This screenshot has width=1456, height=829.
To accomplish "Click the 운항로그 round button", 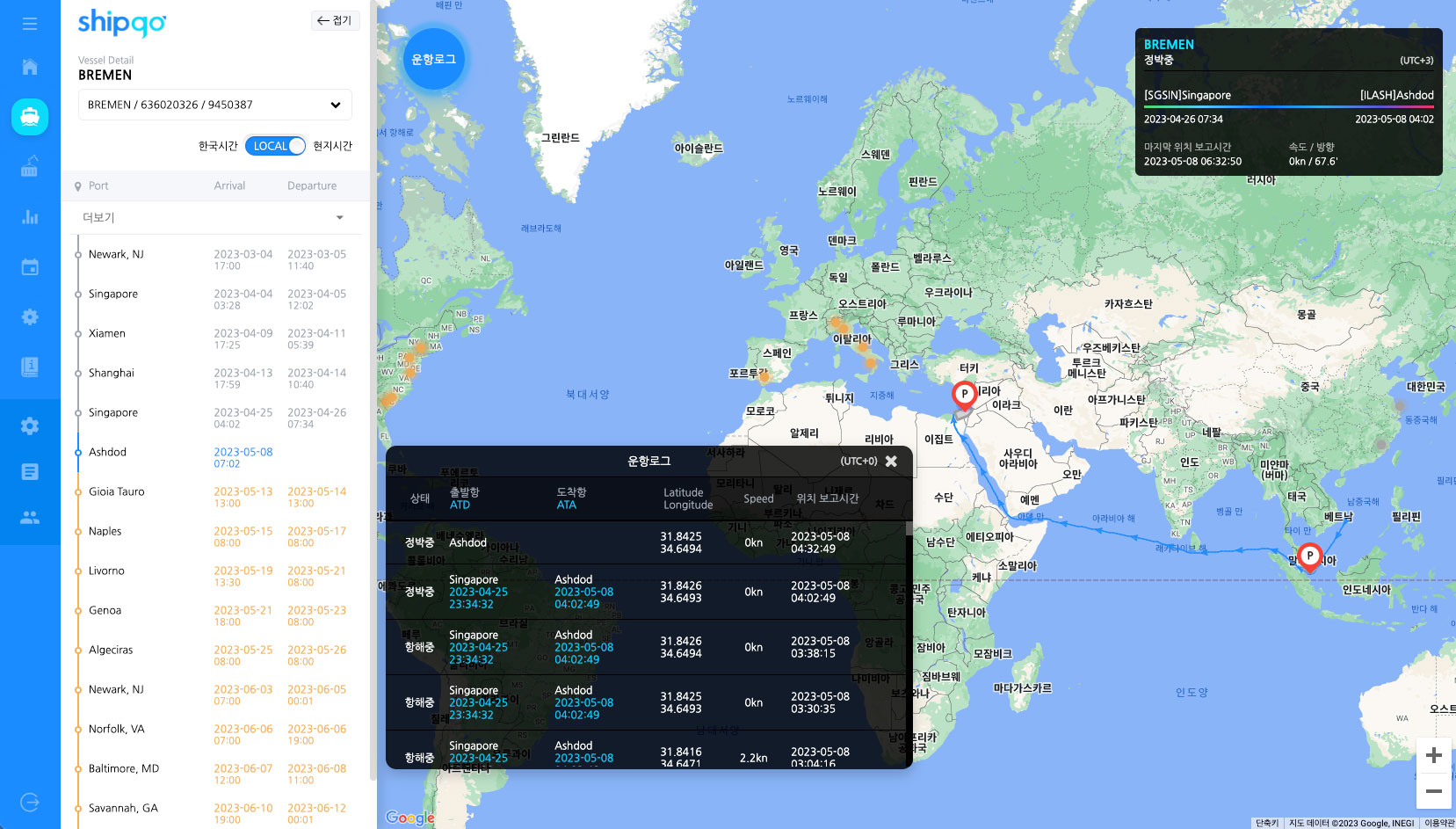I will (433, 59).
